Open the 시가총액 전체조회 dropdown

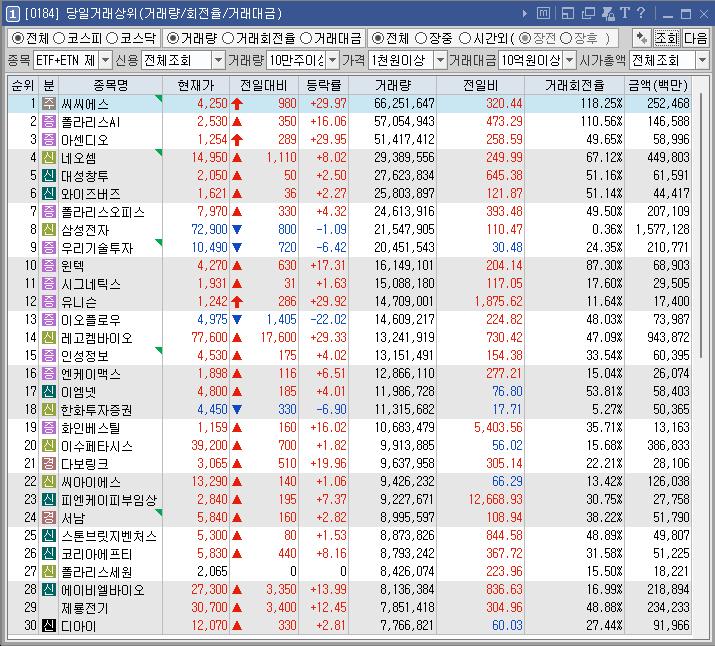click(702, 60)
